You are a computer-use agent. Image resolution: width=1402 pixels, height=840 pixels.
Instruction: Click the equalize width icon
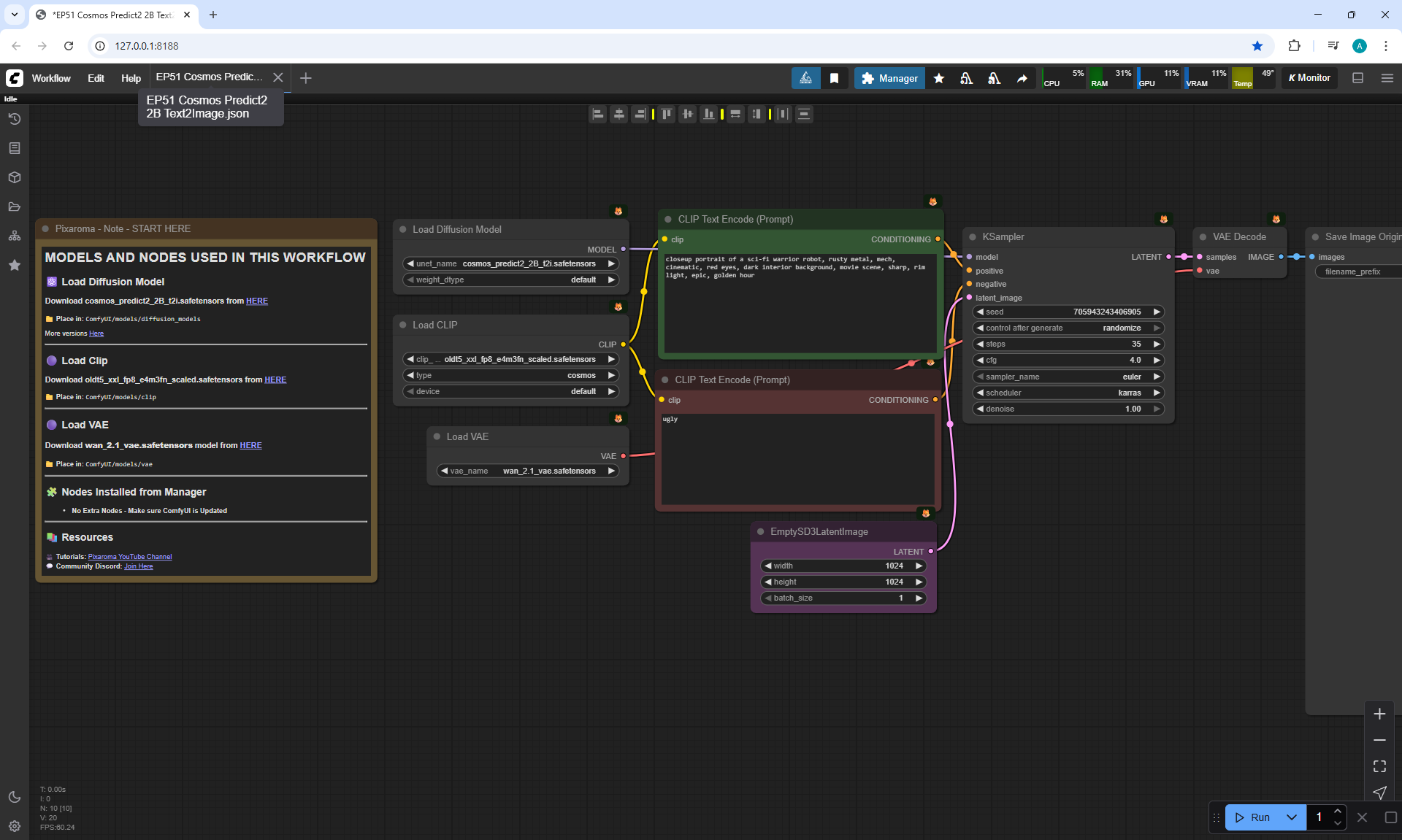click(x=735, y=114)
